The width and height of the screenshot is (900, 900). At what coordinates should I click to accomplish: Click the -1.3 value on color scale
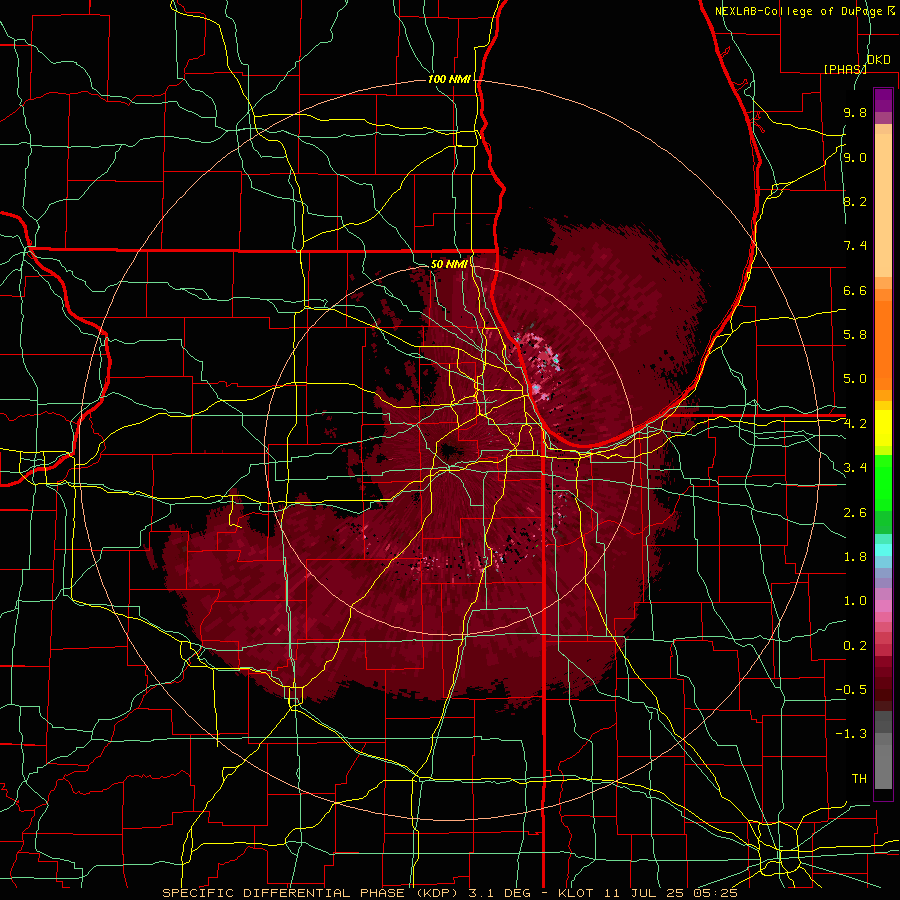[x=851, y=734]
